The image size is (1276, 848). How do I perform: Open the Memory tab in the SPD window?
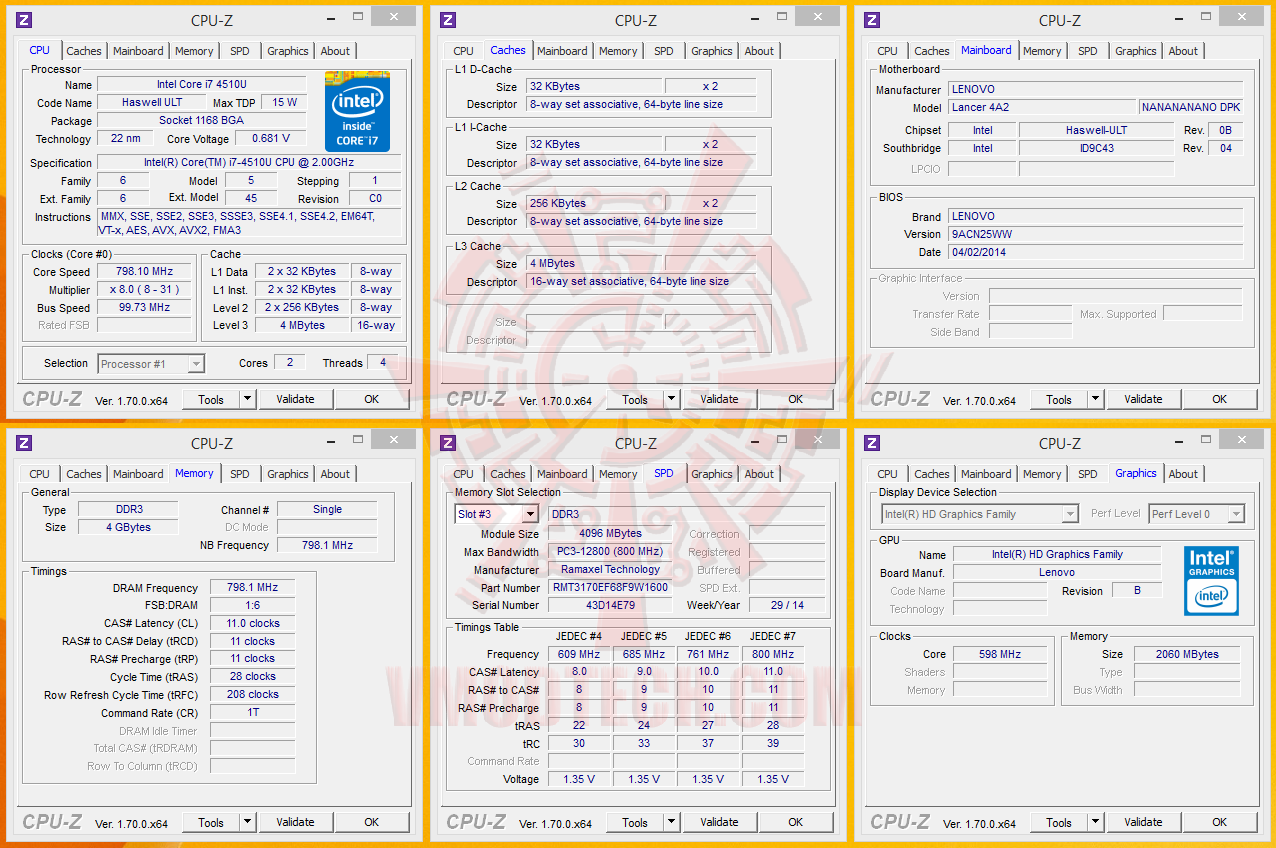(618, 474)
